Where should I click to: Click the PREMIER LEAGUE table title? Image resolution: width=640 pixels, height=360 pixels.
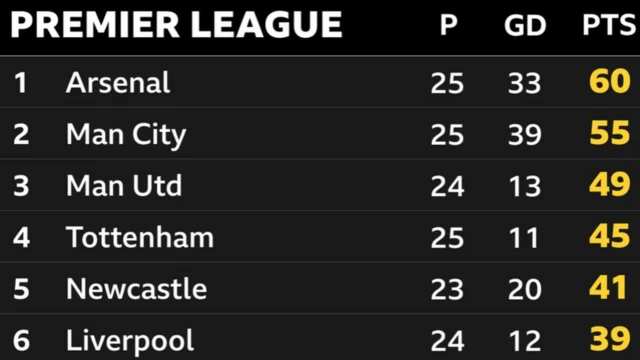pos(176,25)
